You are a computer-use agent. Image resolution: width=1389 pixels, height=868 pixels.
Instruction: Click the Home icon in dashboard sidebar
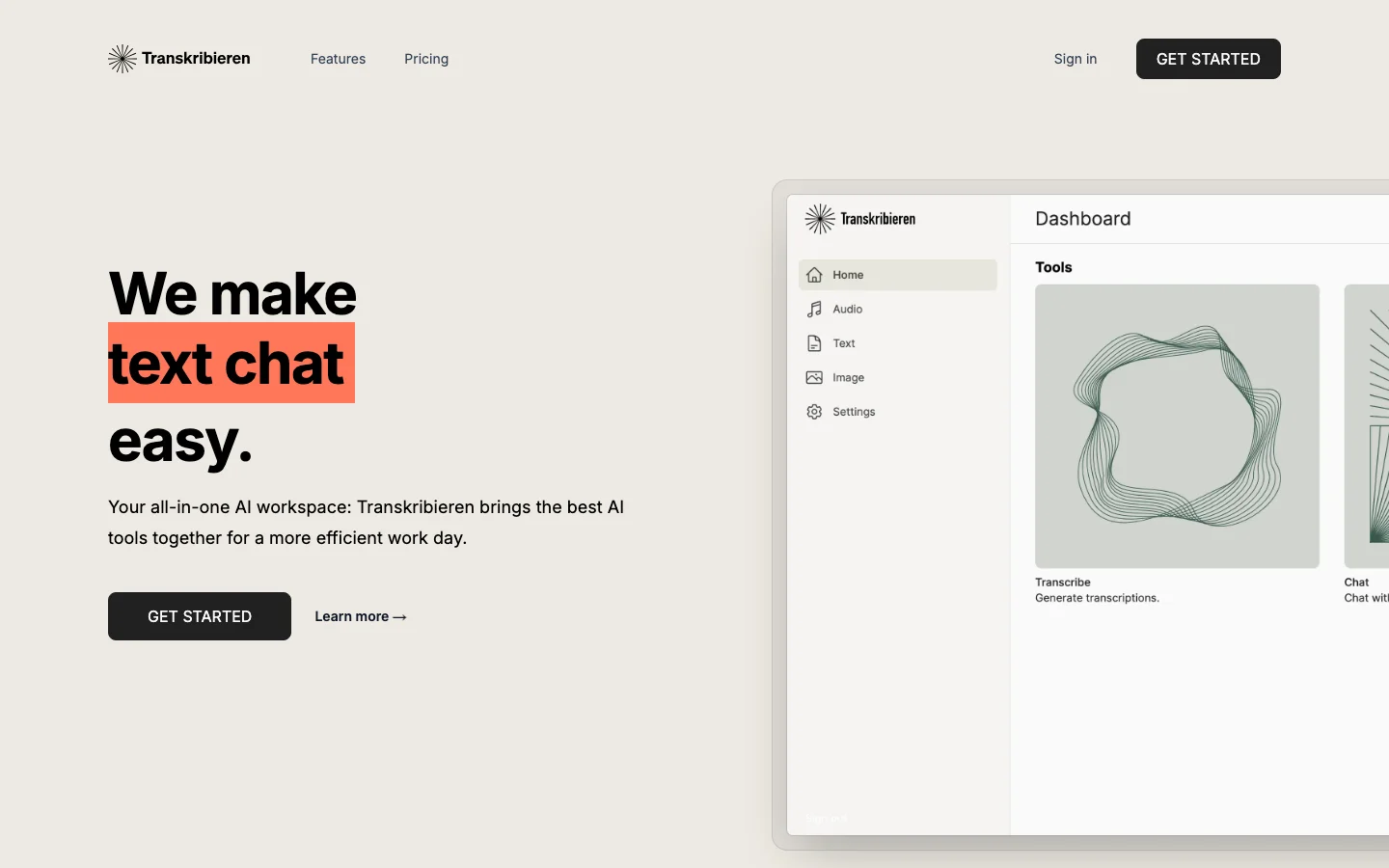(814, 275)
